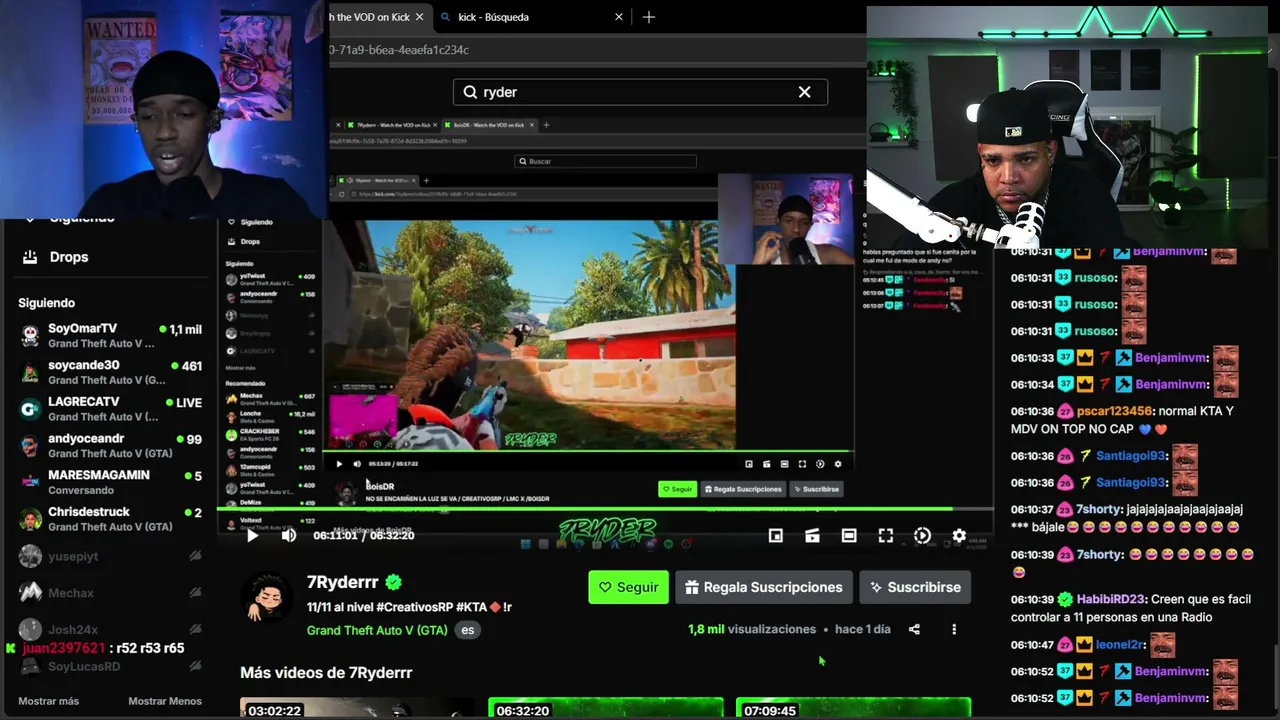
Task: Open a new browser tab
Action: click(649, 17)
